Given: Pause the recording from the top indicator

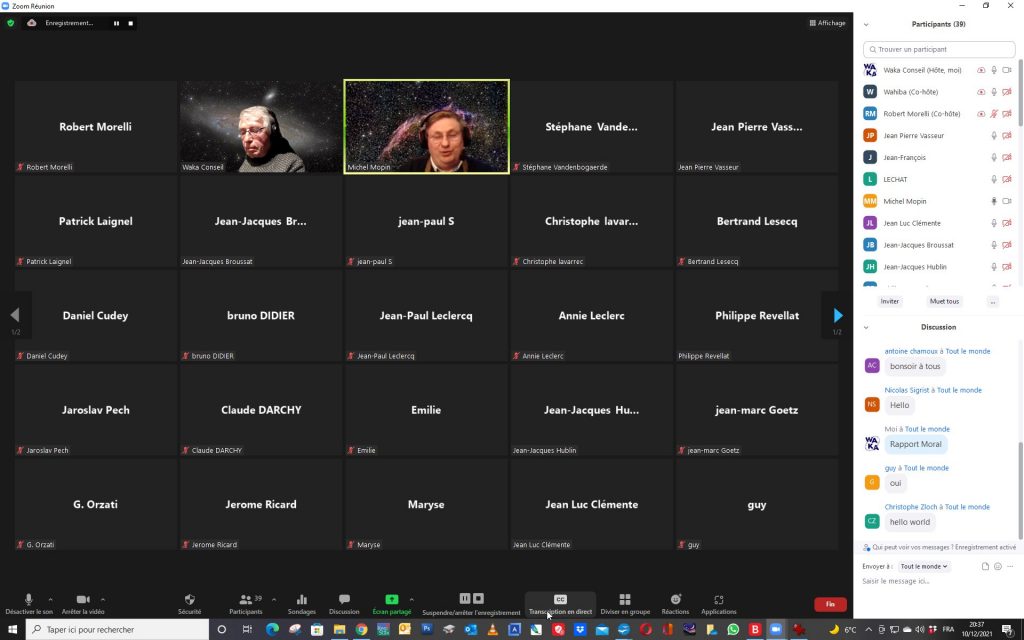Looking at the screenshot, I should 116,24.
